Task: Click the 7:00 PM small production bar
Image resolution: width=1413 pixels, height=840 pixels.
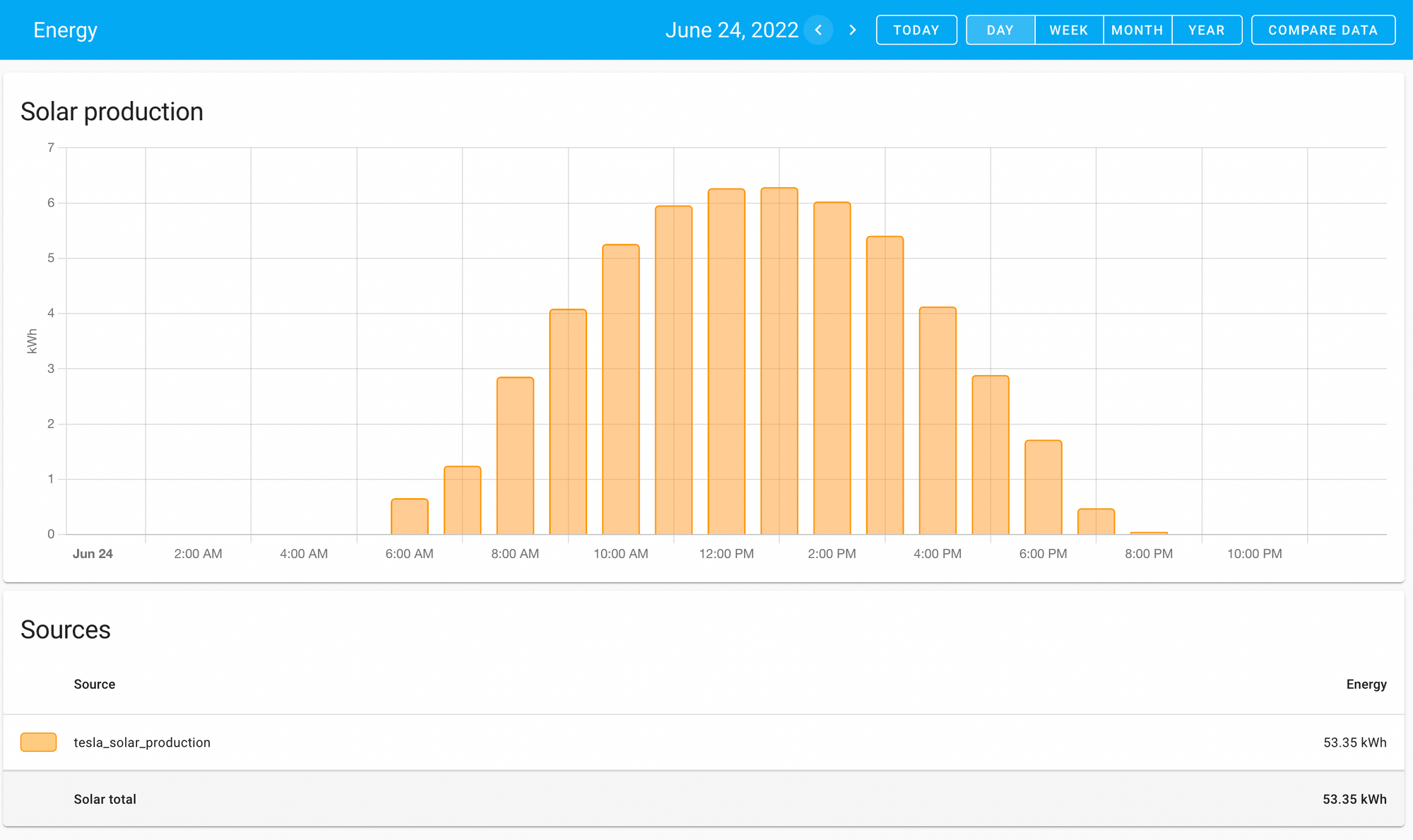Action: coord(1096,521)
